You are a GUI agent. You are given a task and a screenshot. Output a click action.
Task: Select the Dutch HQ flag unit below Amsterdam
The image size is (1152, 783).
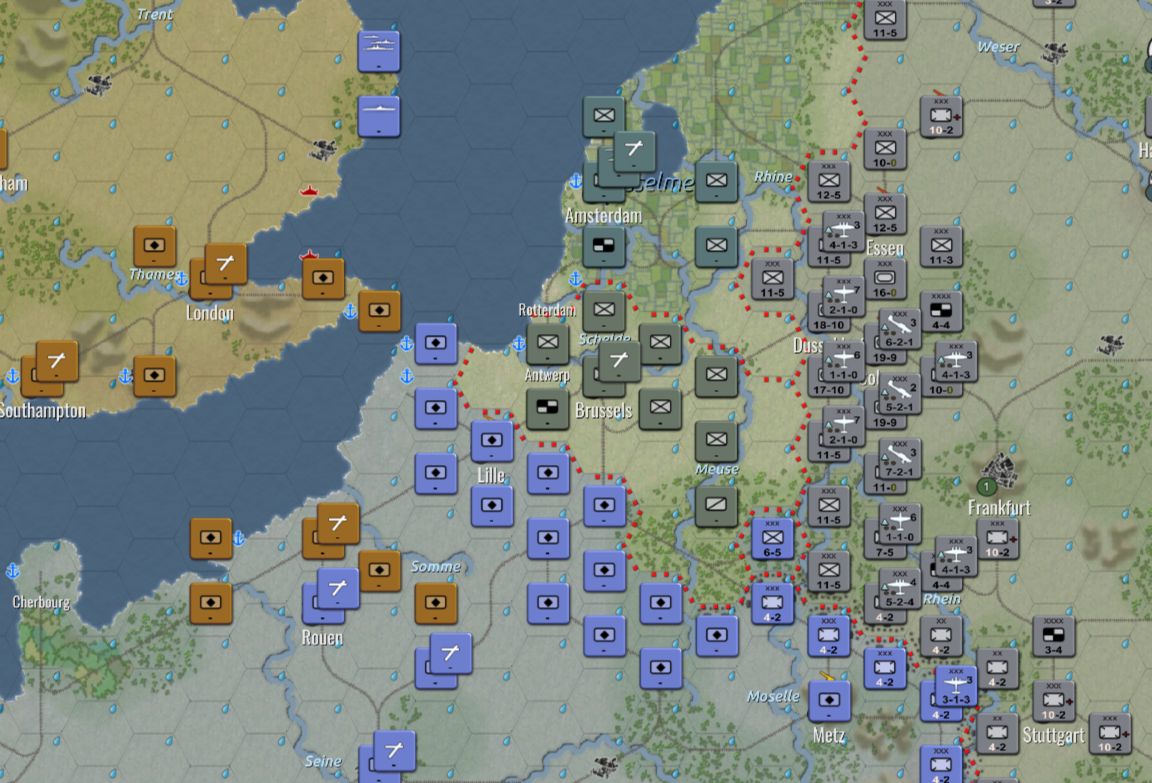[604, 247]
